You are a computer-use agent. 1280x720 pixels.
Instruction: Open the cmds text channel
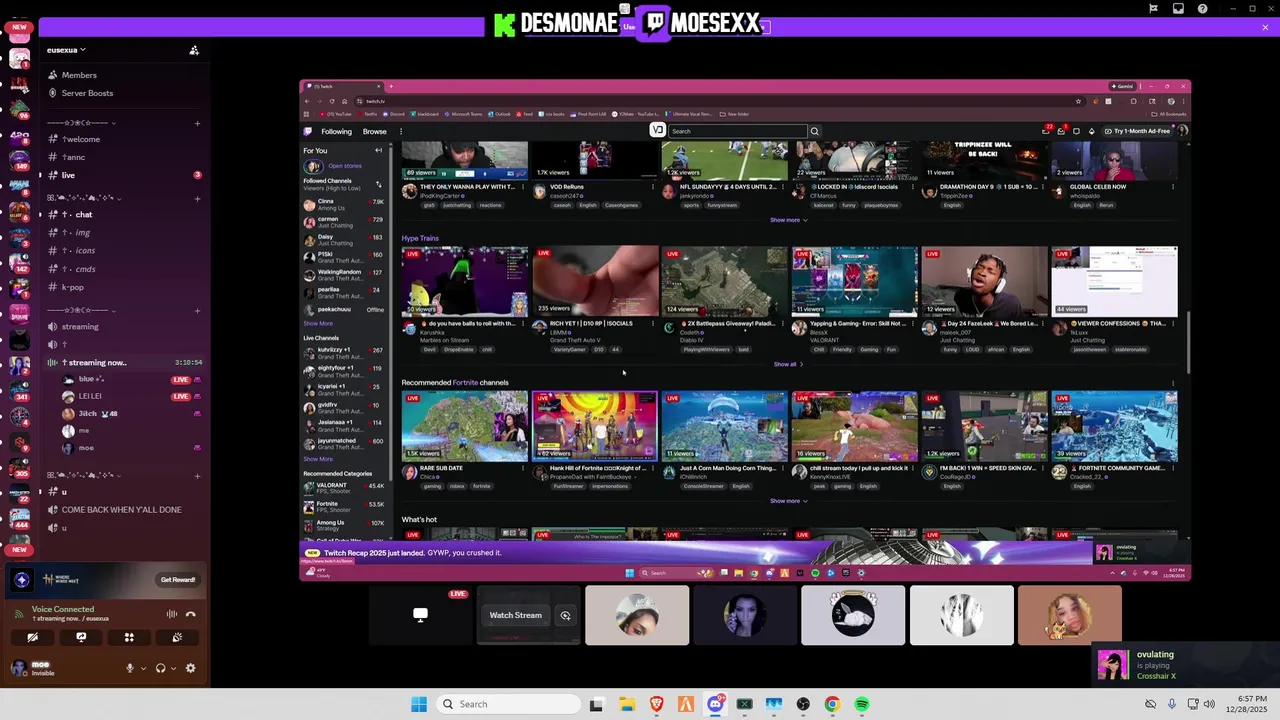(x=125, y=269)
